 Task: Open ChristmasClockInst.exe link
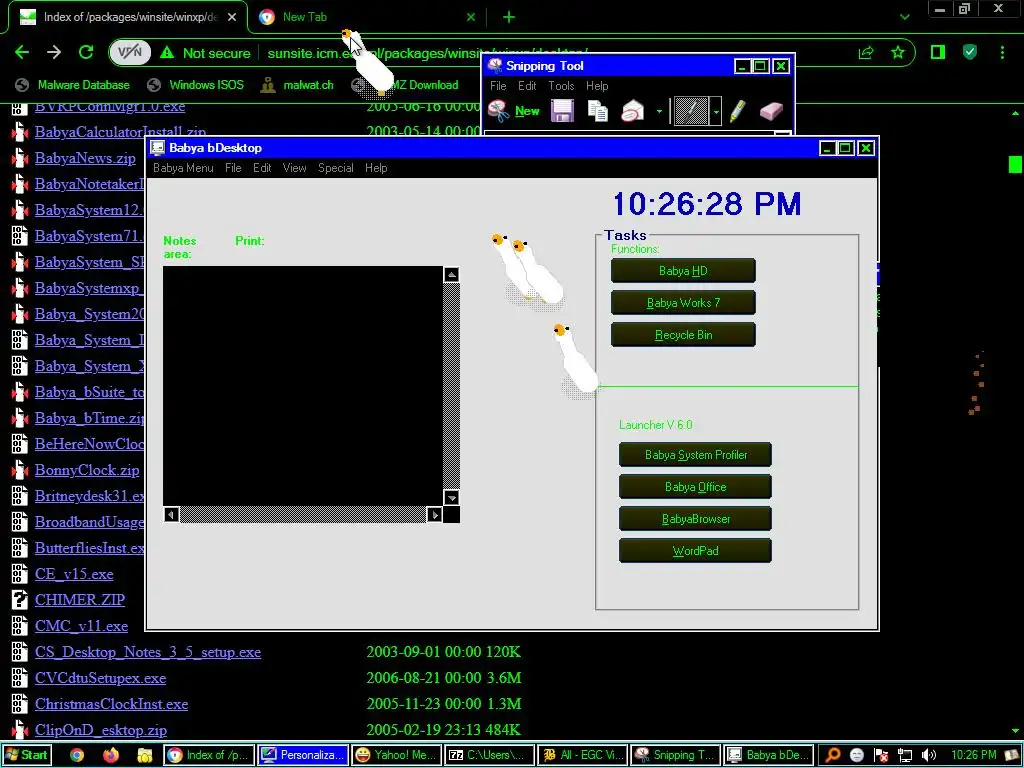coord(112,705)
